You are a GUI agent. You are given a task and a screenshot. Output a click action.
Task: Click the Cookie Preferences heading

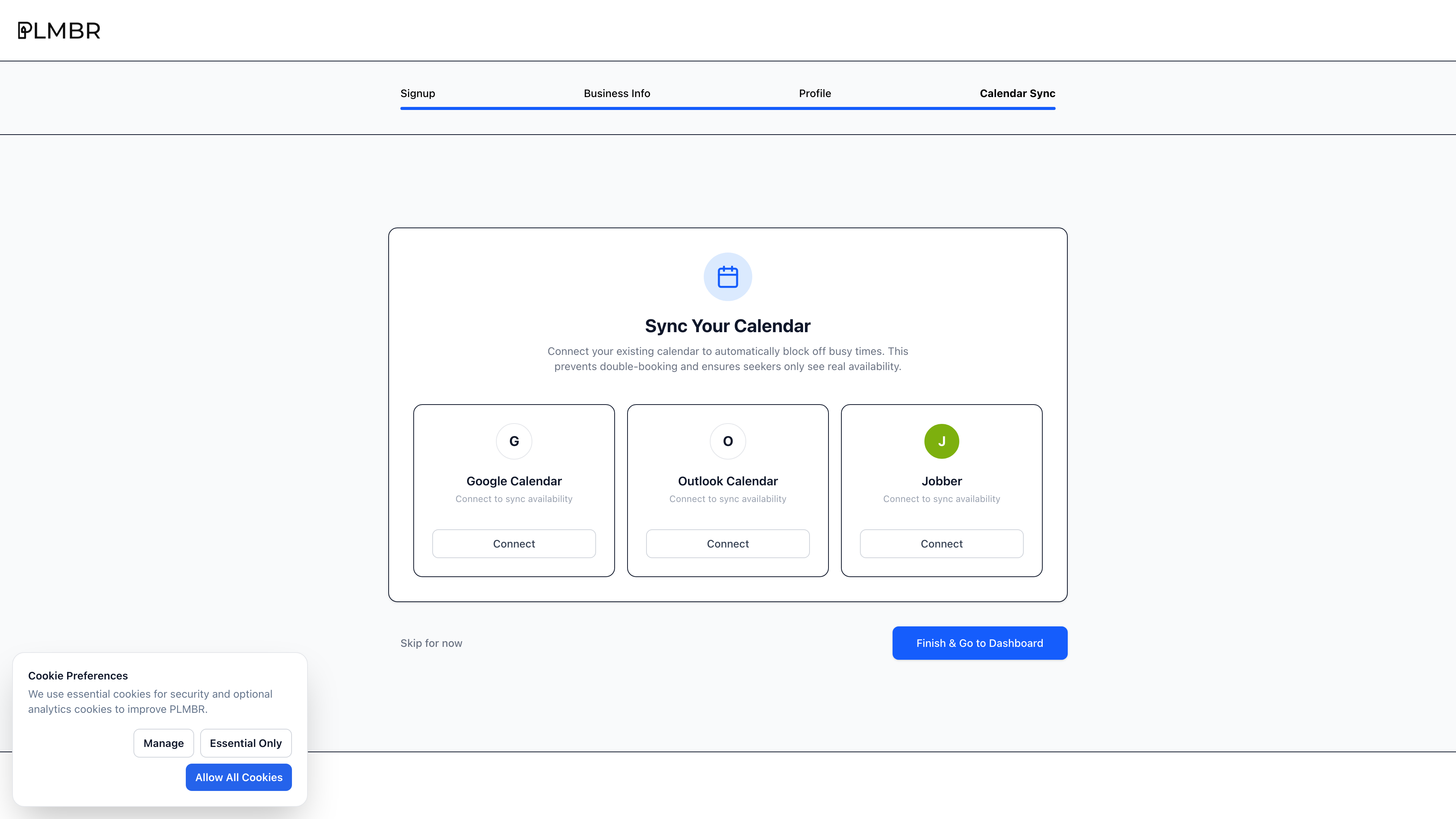click(77, 675)
